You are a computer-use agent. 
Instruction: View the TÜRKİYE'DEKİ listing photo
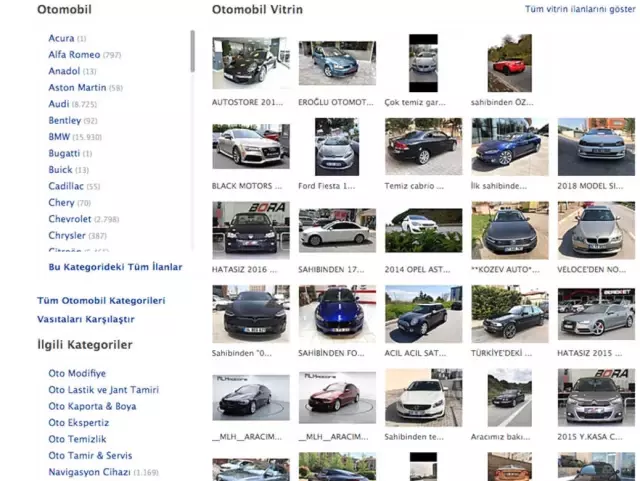tap(510, 314)
